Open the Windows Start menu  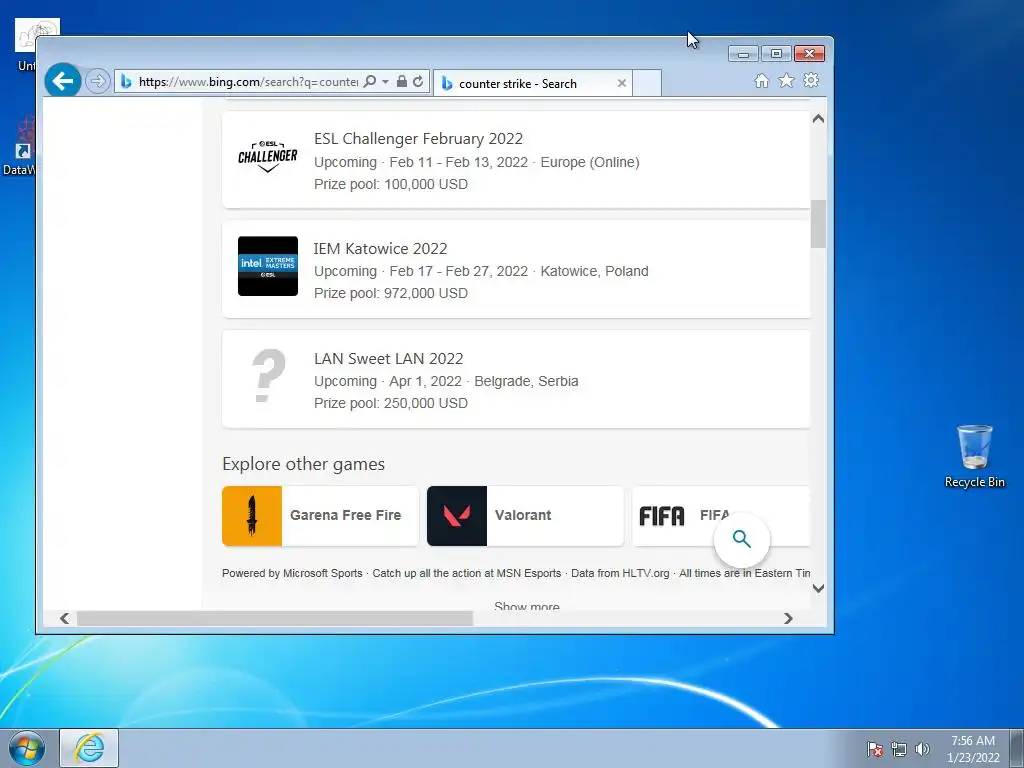tap(26, 748)
